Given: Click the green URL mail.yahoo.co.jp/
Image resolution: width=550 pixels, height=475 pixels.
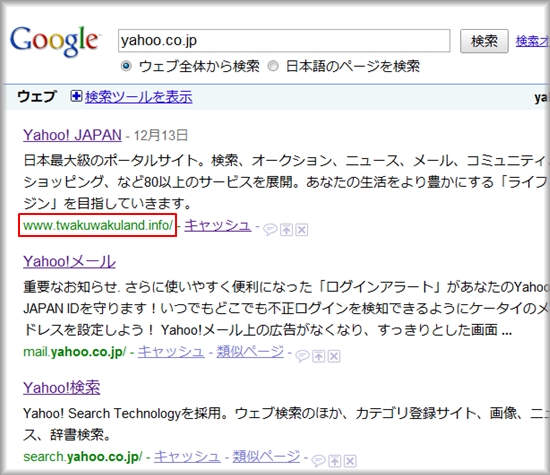Looking at the screenshot, I should point(75,352).
